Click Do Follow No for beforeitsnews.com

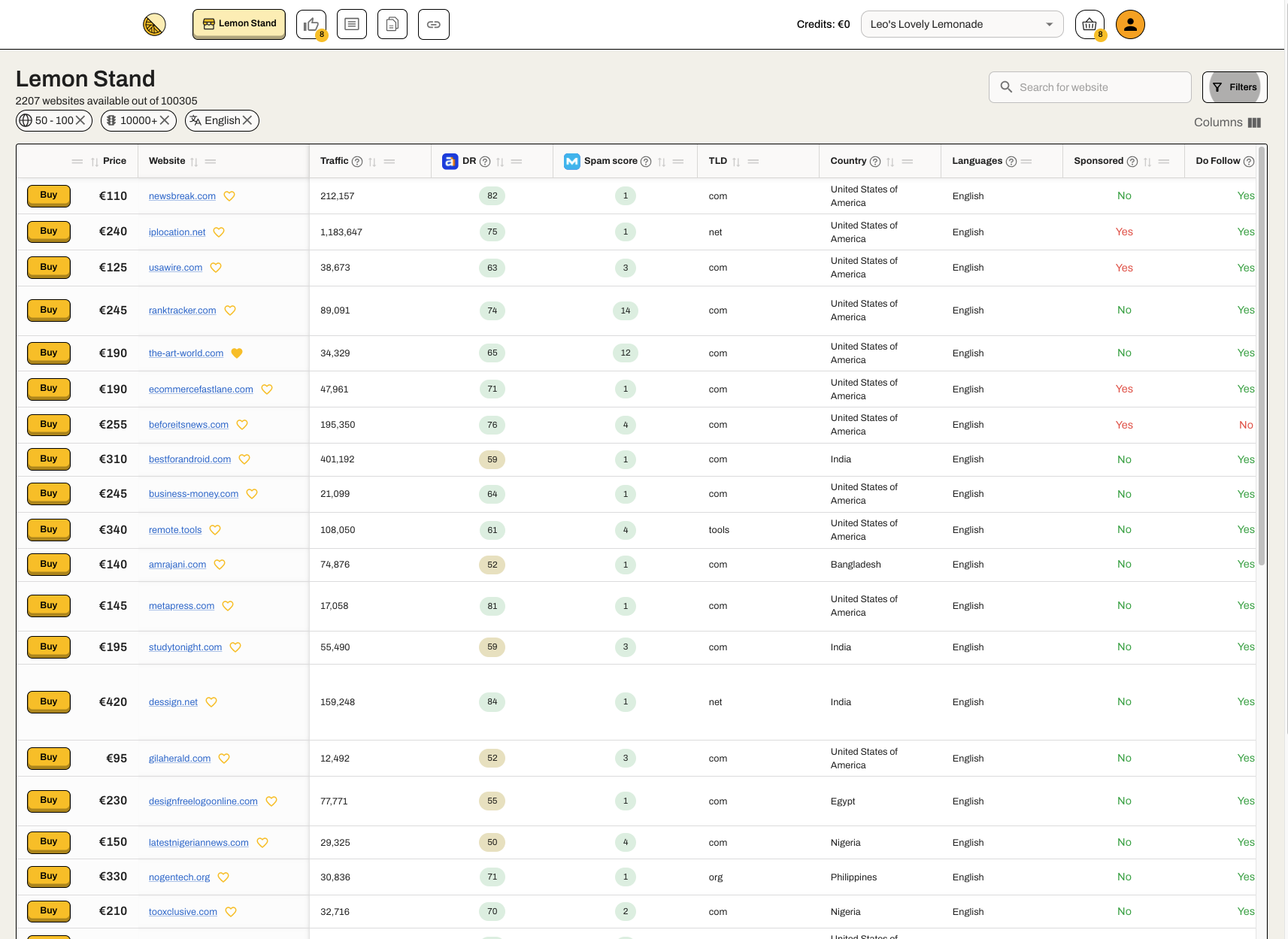(1246, 425)
